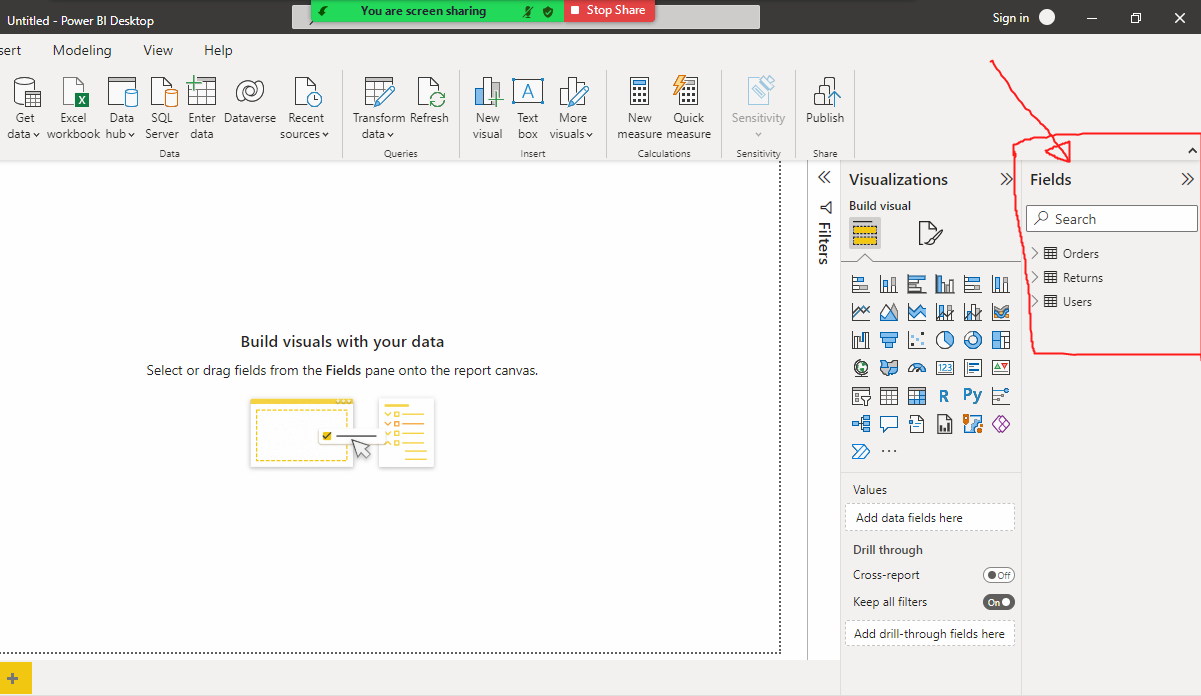Select the KPI visual

coord(1000,368)
